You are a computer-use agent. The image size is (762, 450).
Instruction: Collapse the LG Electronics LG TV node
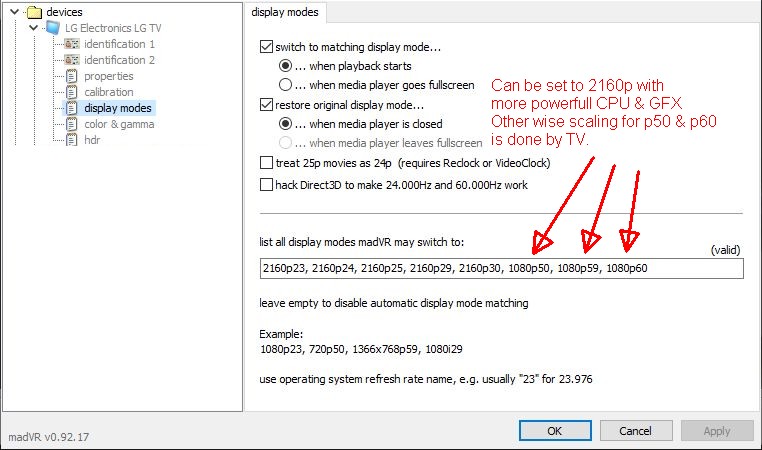click(33, 28)
